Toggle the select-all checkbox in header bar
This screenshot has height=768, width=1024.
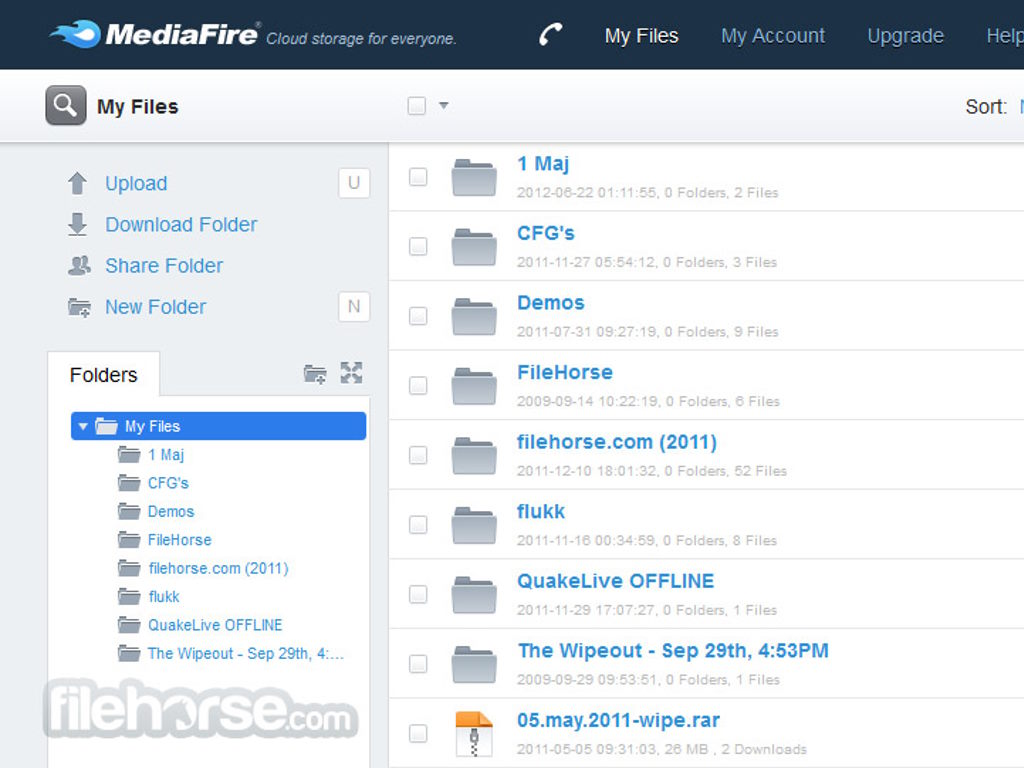pyautogui.click(x=417, y=105)
